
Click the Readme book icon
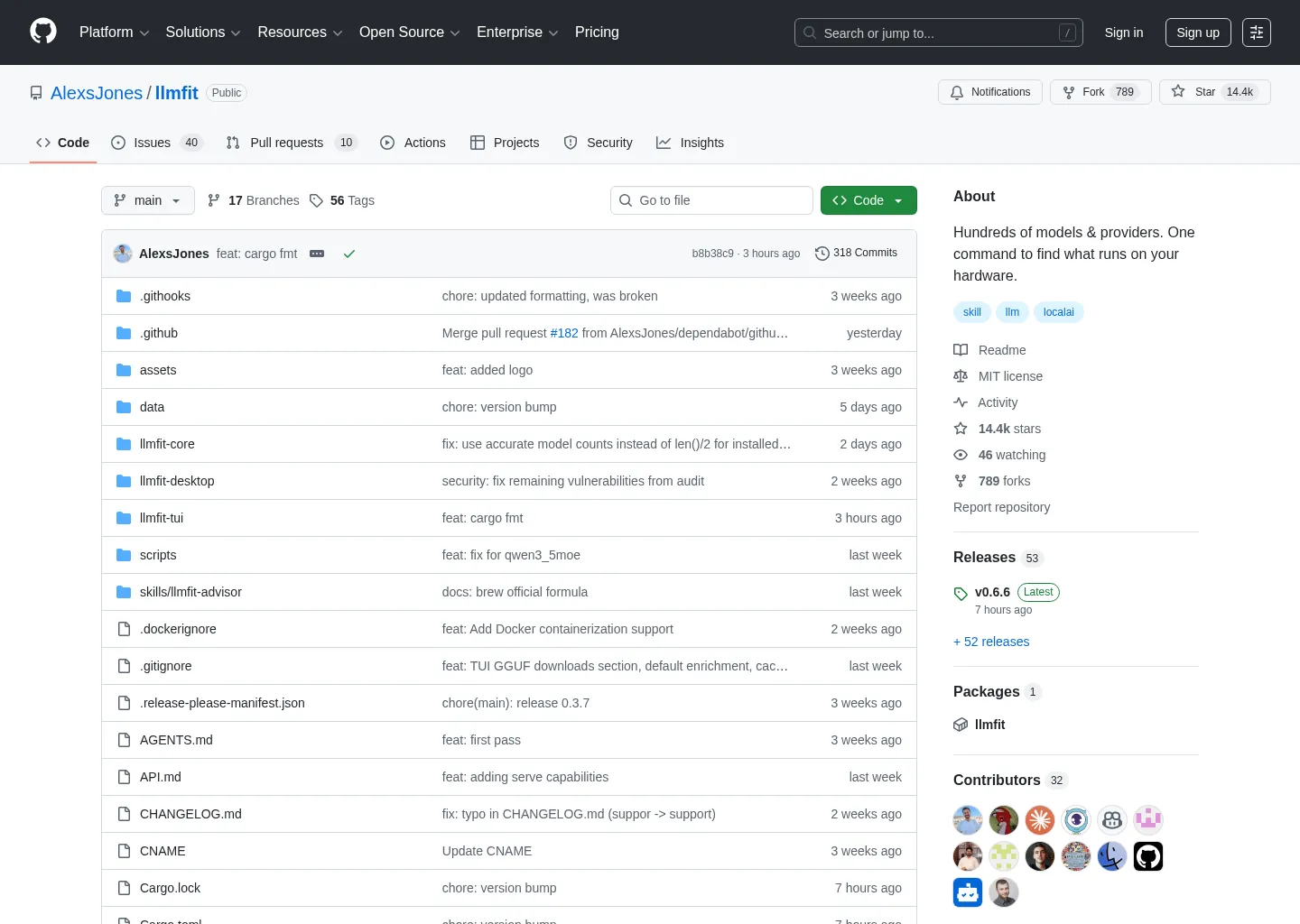pyautogui.click(x=961, y=350)
